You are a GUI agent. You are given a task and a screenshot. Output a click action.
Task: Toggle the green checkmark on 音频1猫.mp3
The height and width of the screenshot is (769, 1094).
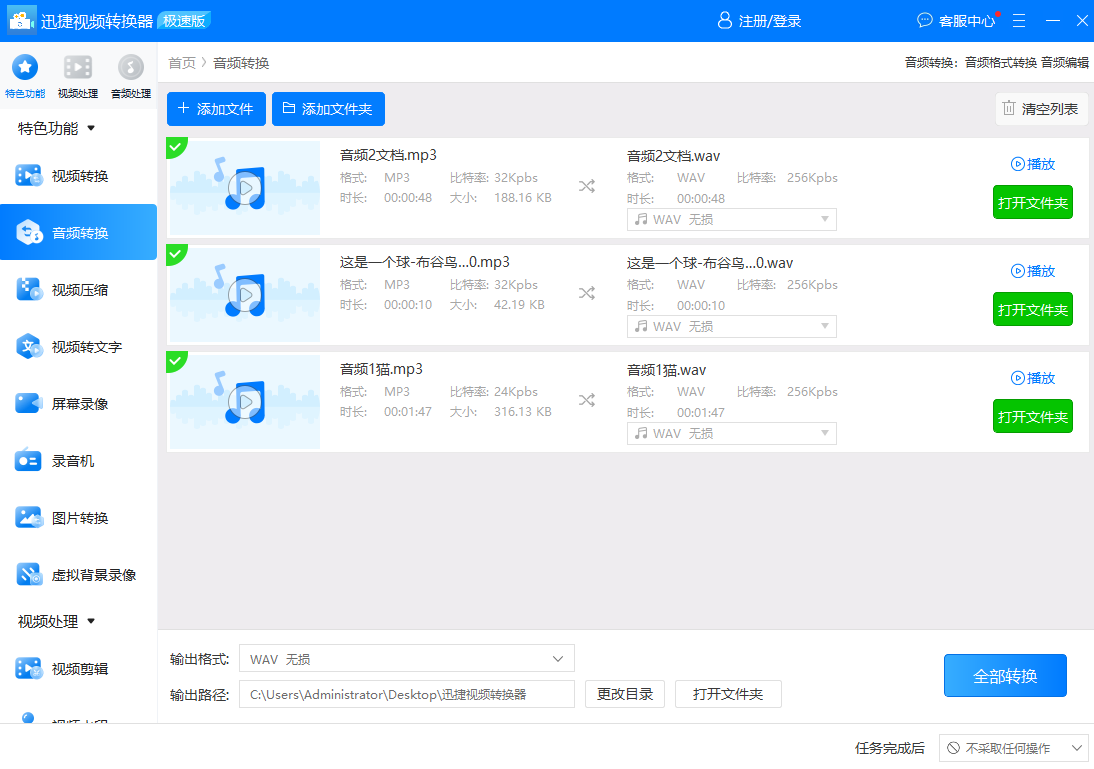(176, 361)
